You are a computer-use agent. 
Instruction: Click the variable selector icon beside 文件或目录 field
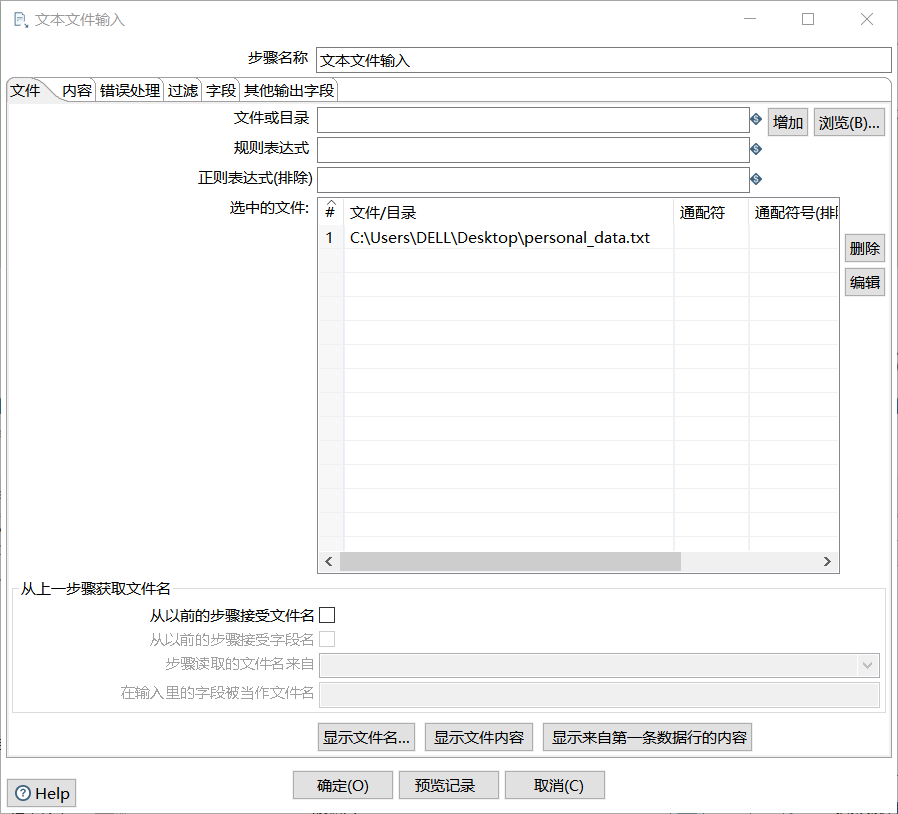tap(757, 118)
